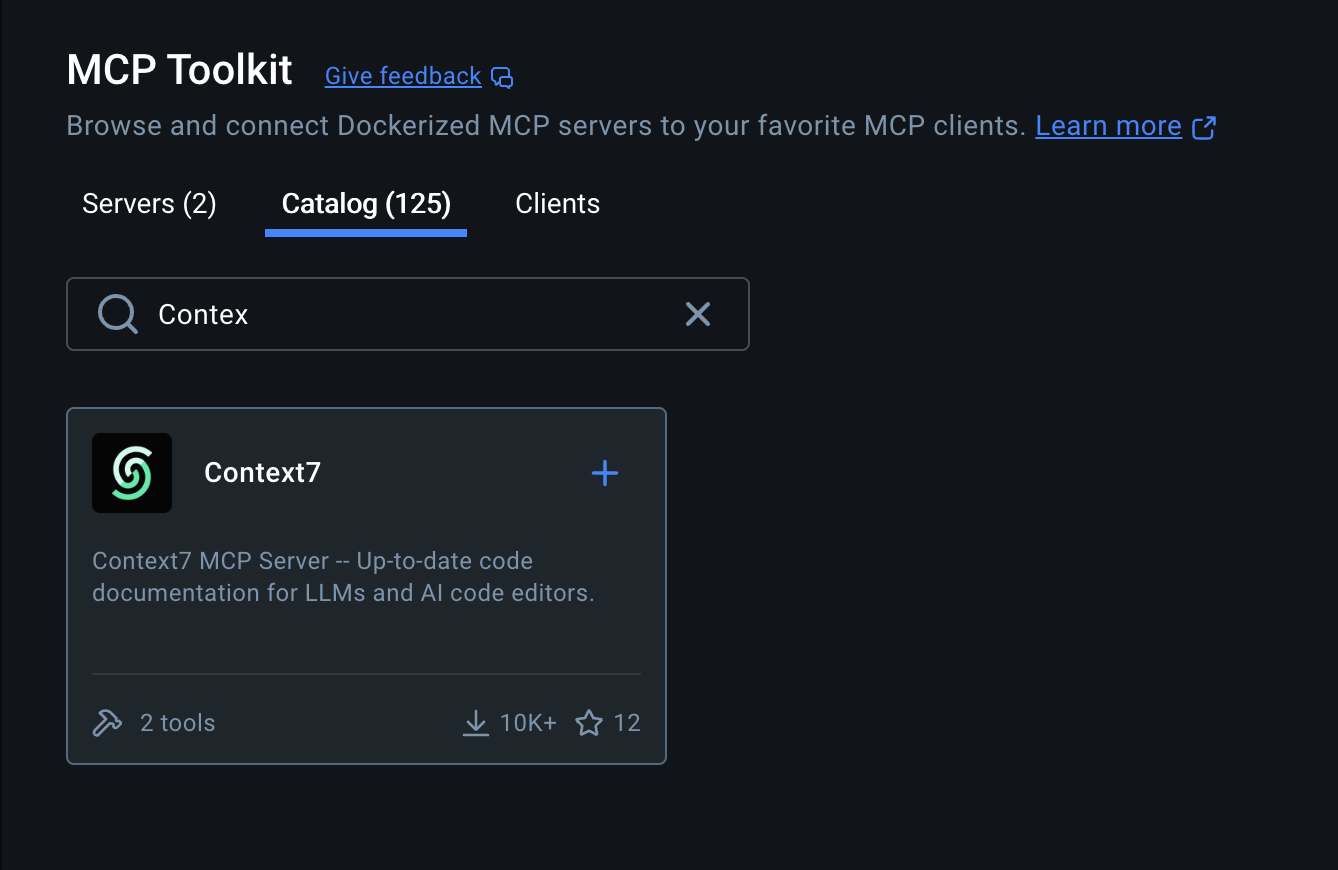Open the Context7 server title
Image resolution: width=1338 pixels, height=870 pixels.
(x=262, y=473)
